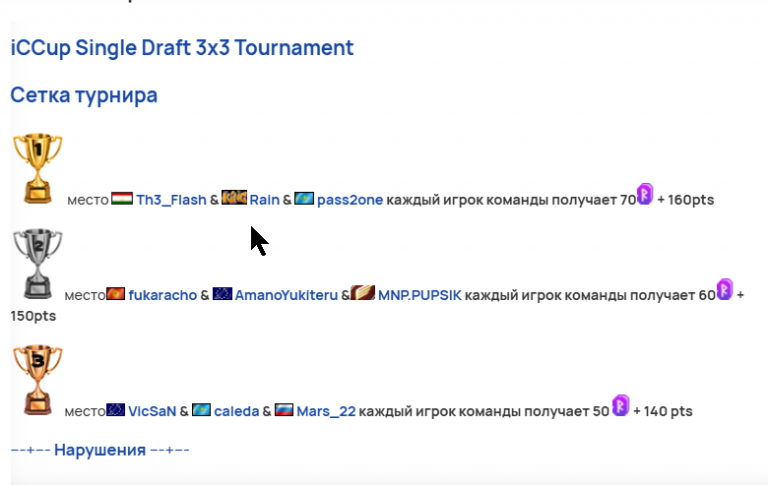
Task: Click the purple coin icon after 70
Action: [645, 194]
